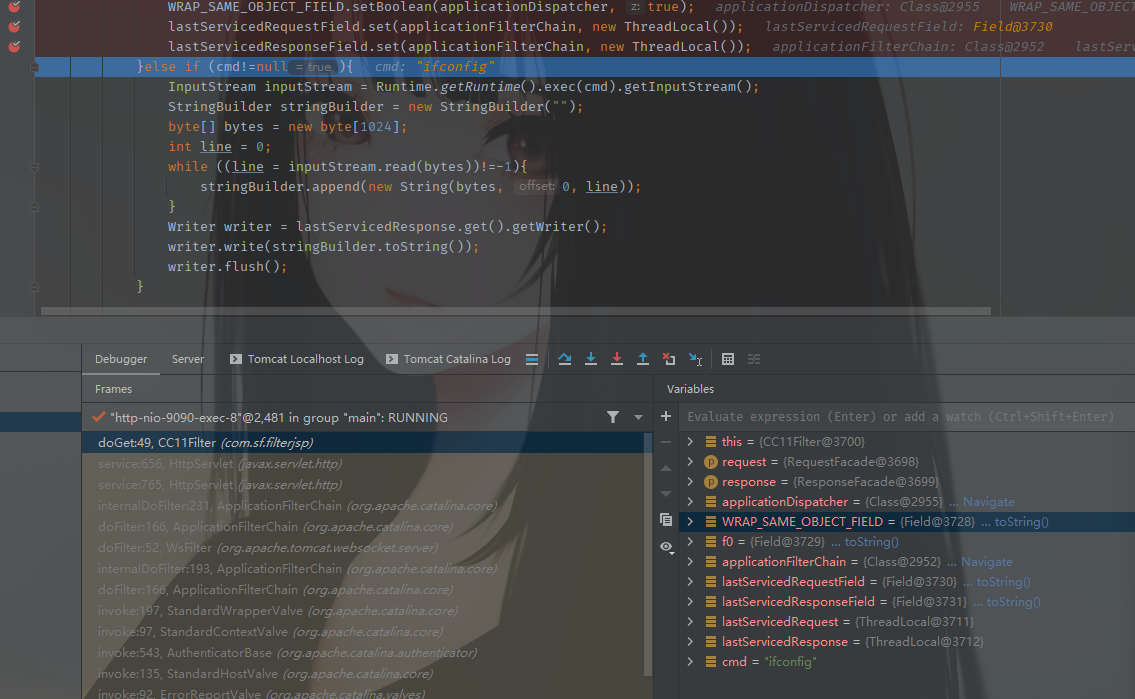The width and height of the screenshot is (1135, 699).
Task: Click toString() link for lastServicedResponseField
Action: coord(1013,602)
